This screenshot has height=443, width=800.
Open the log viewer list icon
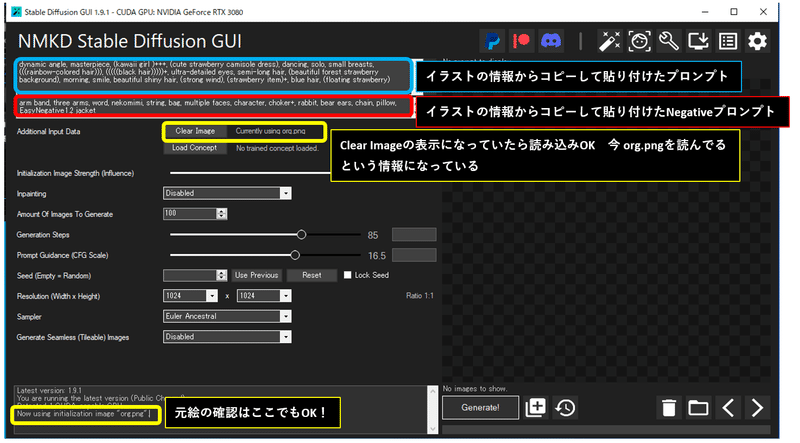728,41
